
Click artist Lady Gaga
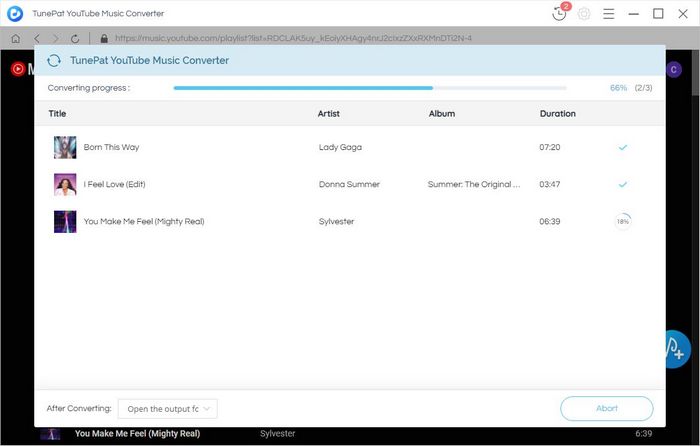(340, 147)
